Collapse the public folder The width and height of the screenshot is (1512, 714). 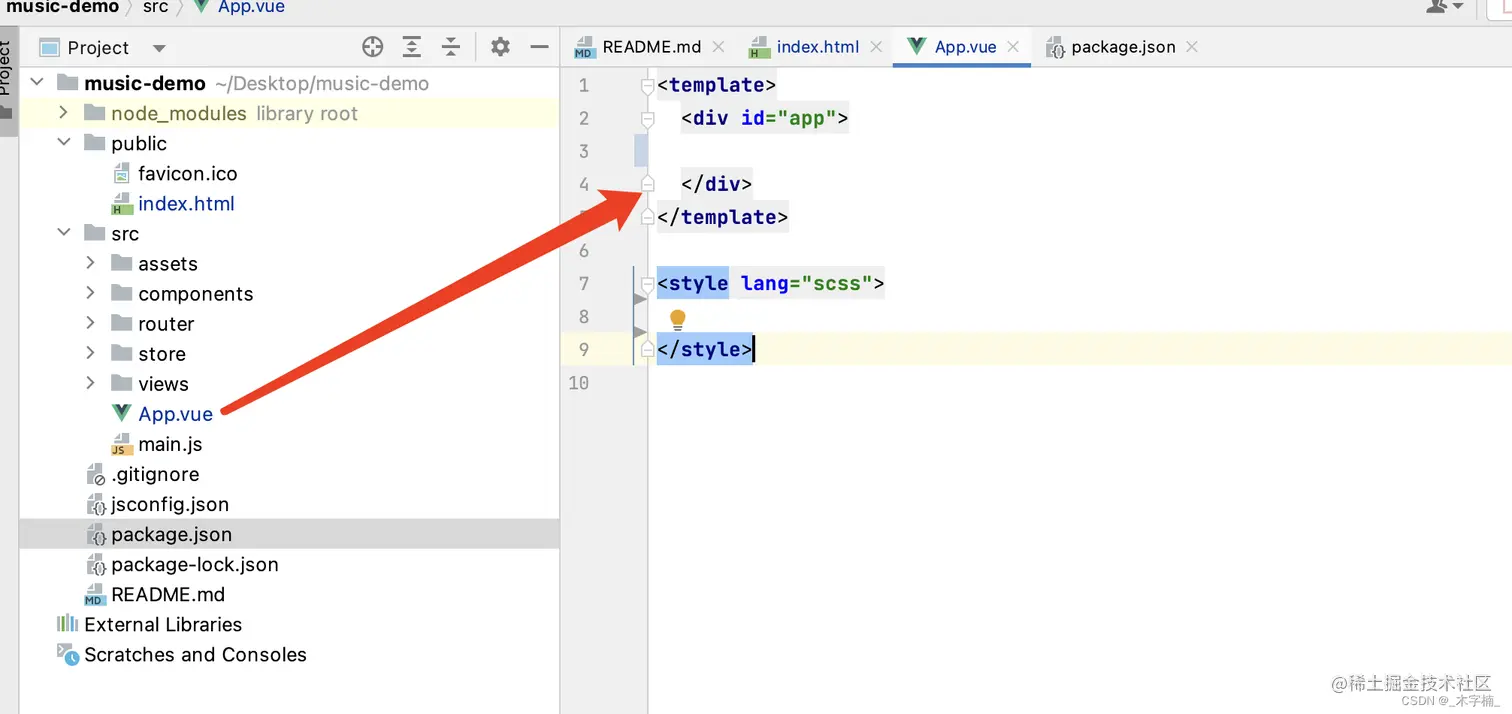(x=64, y=143)
